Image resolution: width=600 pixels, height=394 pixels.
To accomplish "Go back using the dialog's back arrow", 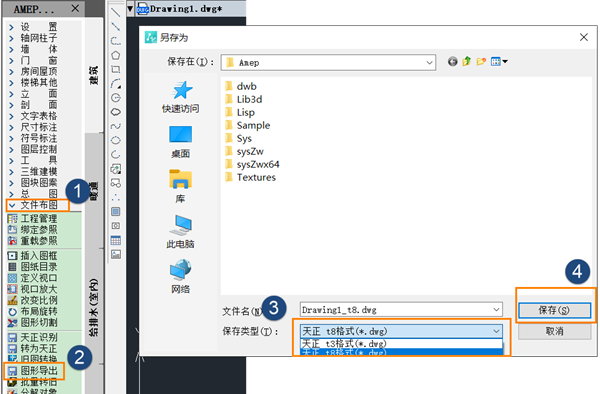I will point(452,62).
